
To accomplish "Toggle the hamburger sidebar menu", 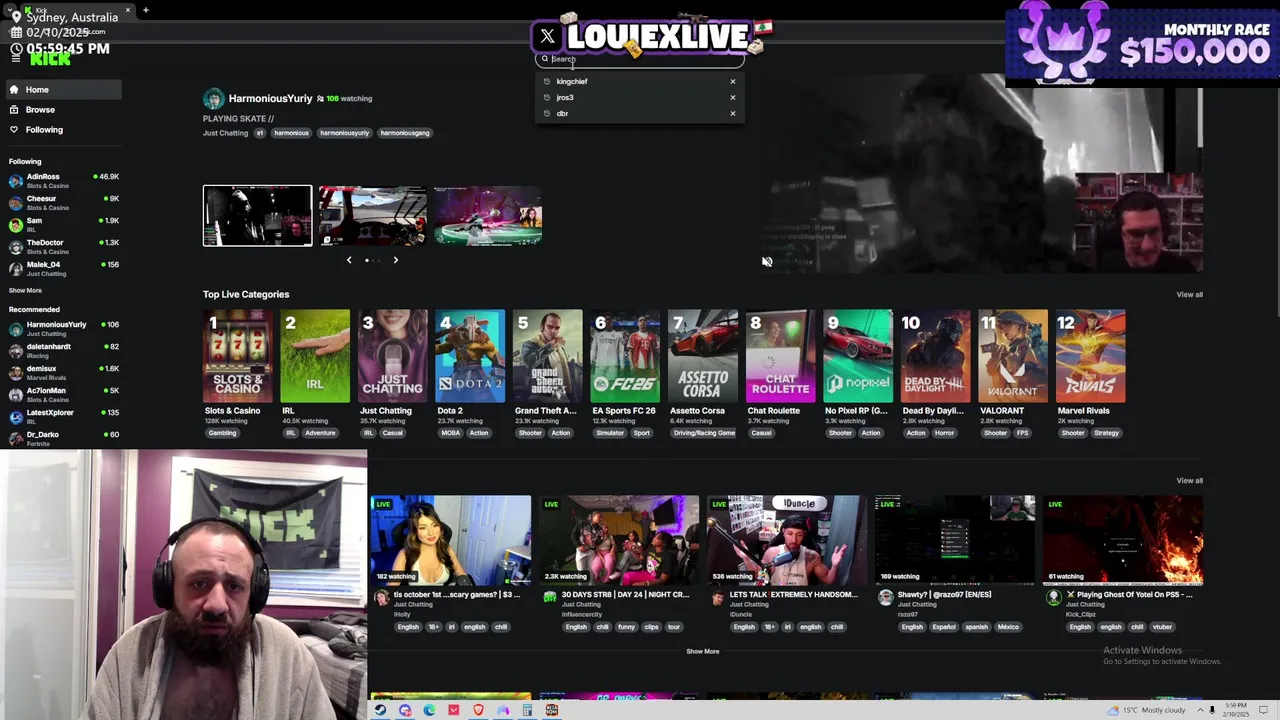I will tap(15, 58).
